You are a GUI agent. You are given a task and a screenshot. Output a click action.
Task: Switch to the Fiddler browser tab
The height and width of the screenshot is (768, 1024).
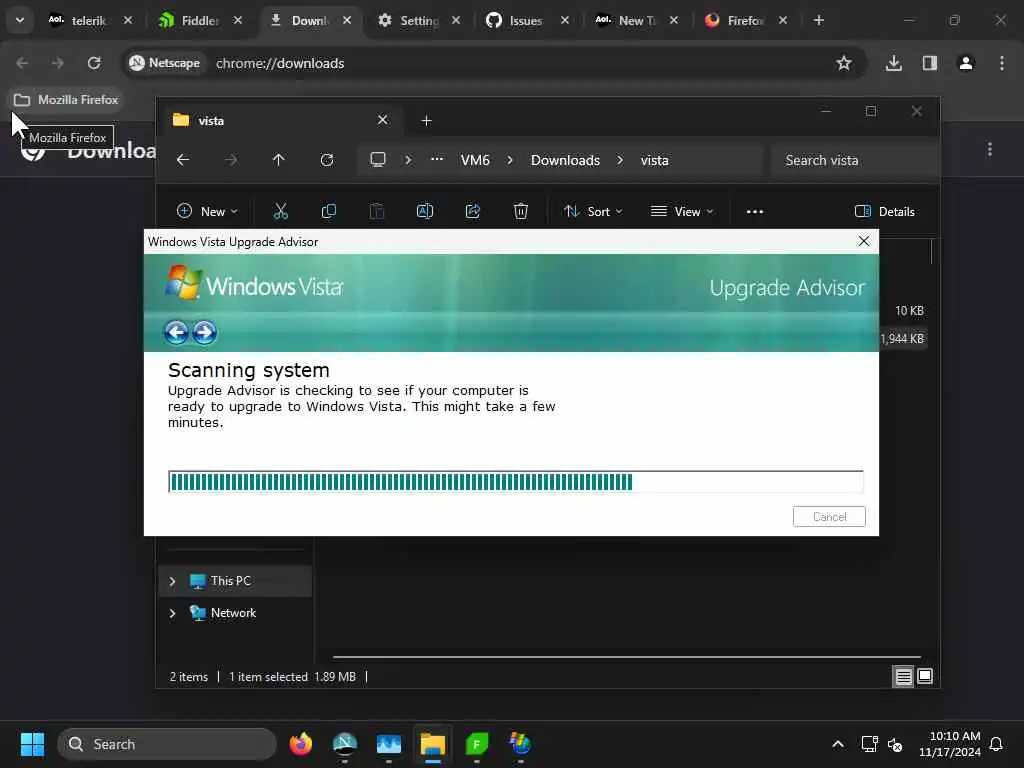[198, 20]
